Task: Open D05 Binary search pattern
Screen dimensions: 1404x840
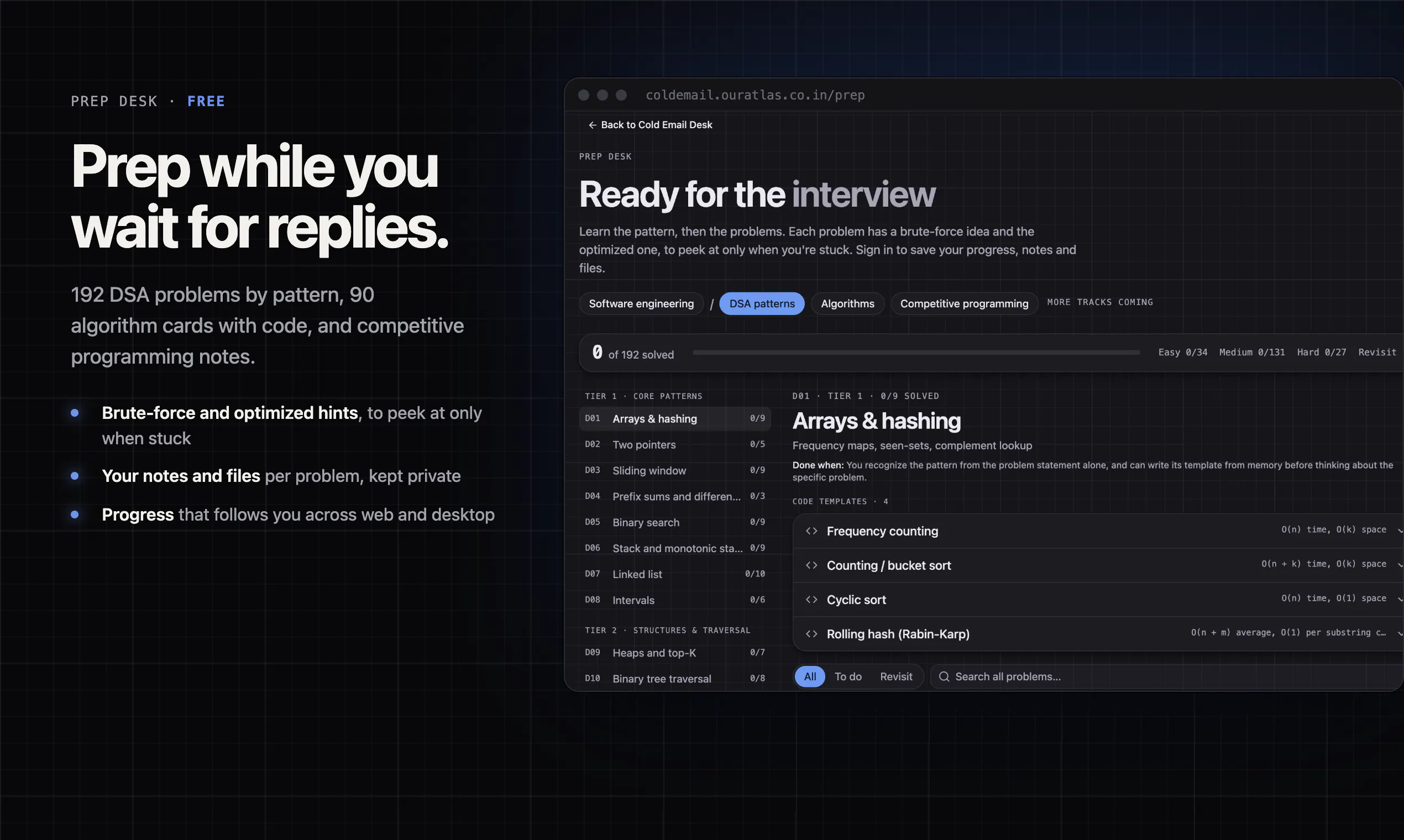Action: (x=675, y=522)
